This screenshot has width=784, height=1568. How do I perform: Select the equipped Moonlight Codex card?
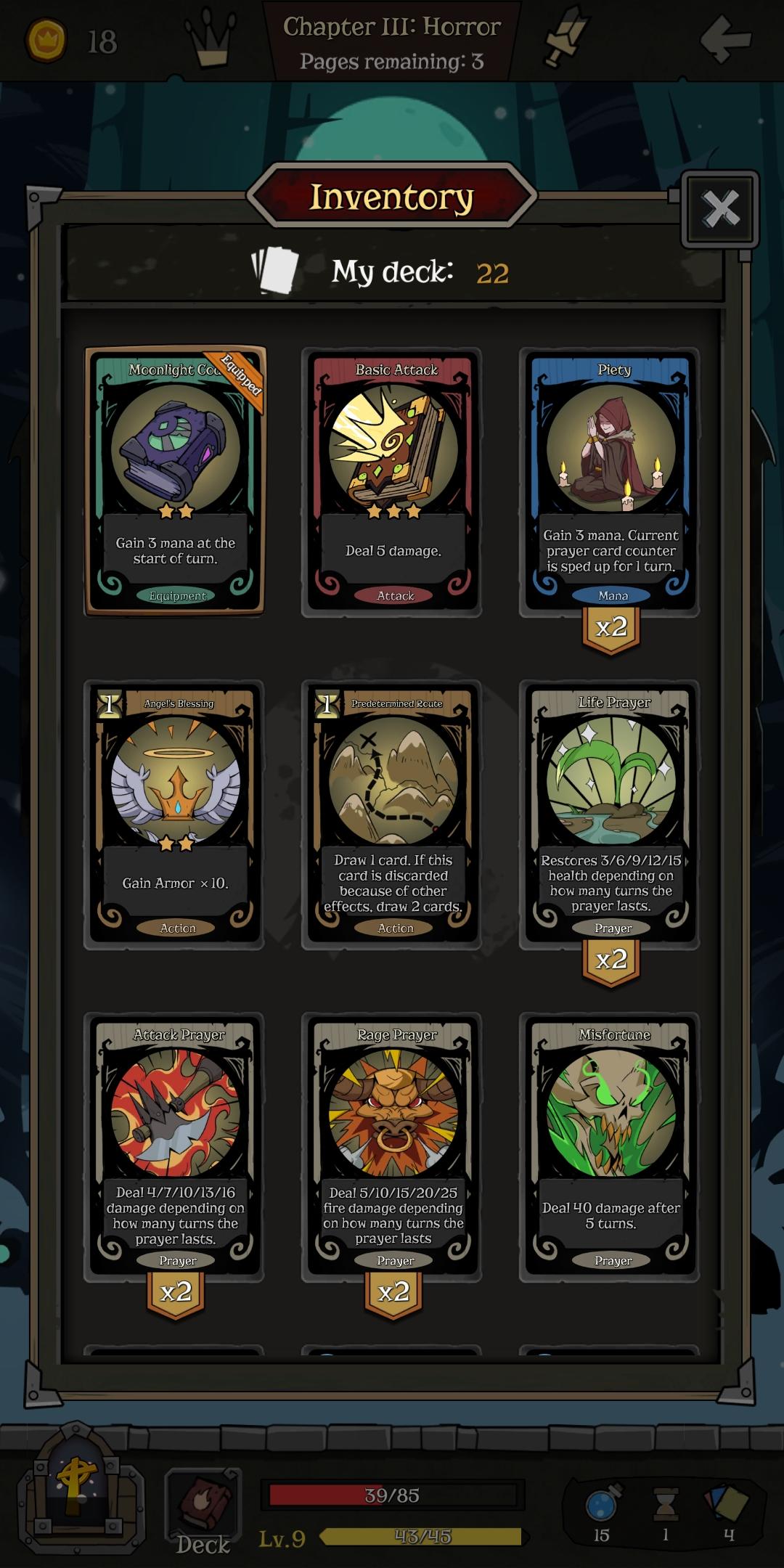click(x=174, y=482)
